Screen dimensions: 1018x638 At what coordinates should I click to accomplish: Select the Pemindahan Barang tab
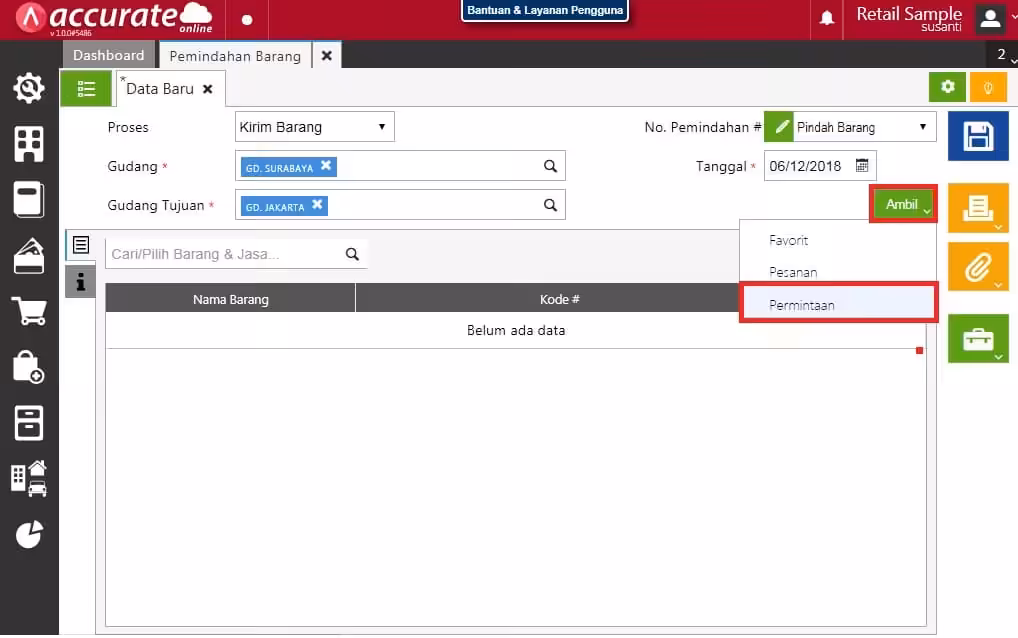click(x=235, y=56)
